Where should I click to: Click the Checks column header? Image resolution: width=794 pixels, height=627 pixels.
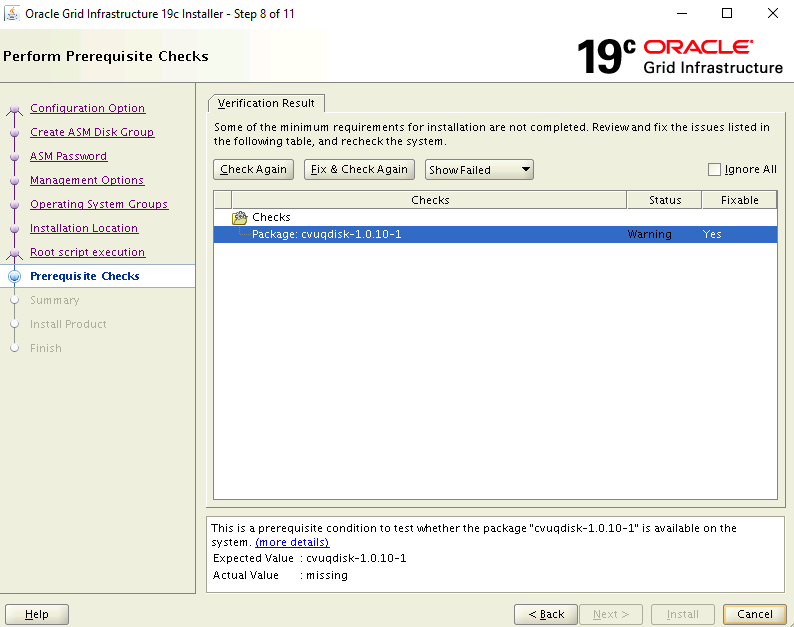[x=429, y=200]
